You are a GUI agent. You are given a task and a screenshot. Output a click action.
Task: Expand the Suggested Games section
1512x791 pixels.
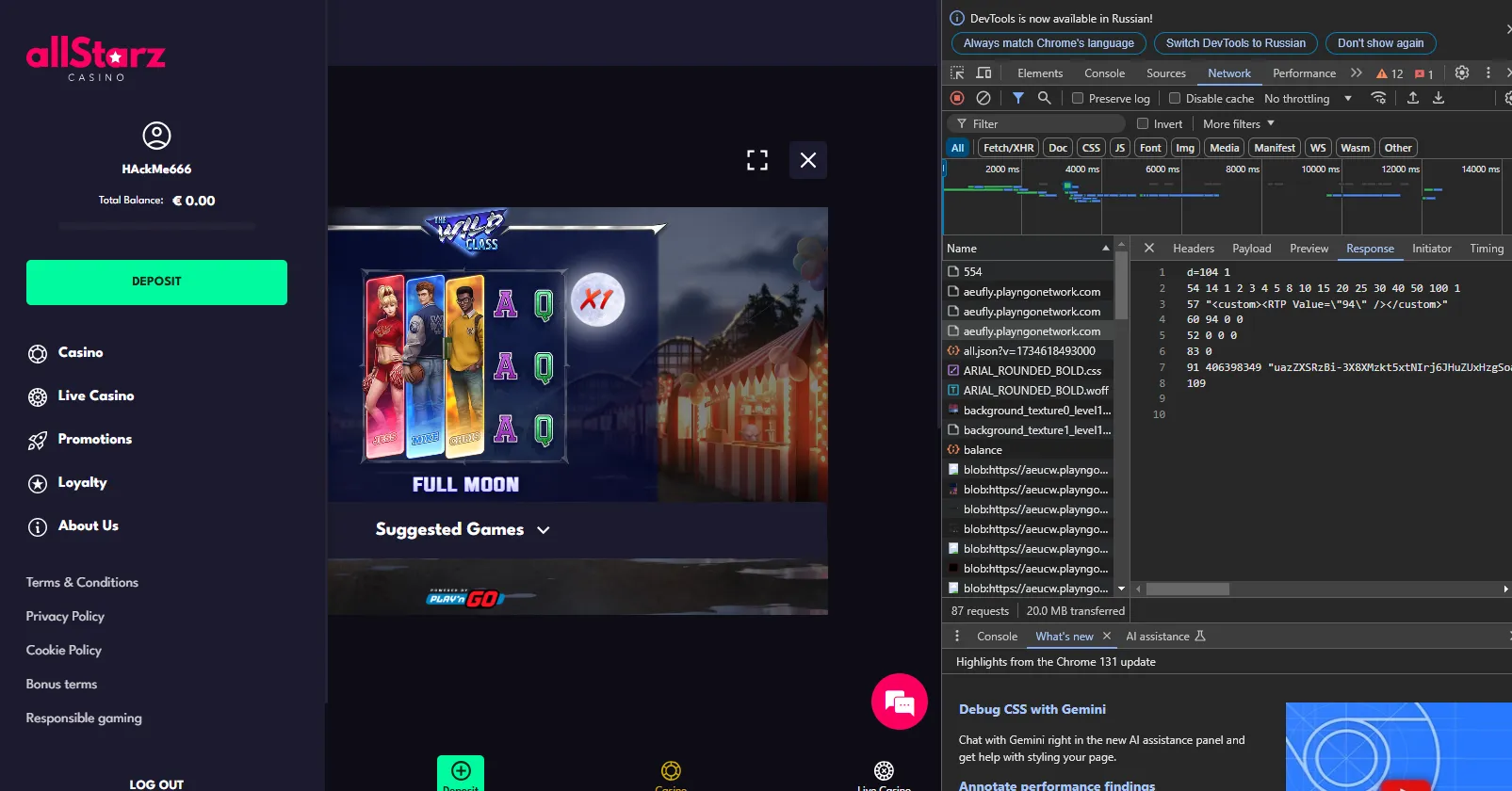point(463,529)
